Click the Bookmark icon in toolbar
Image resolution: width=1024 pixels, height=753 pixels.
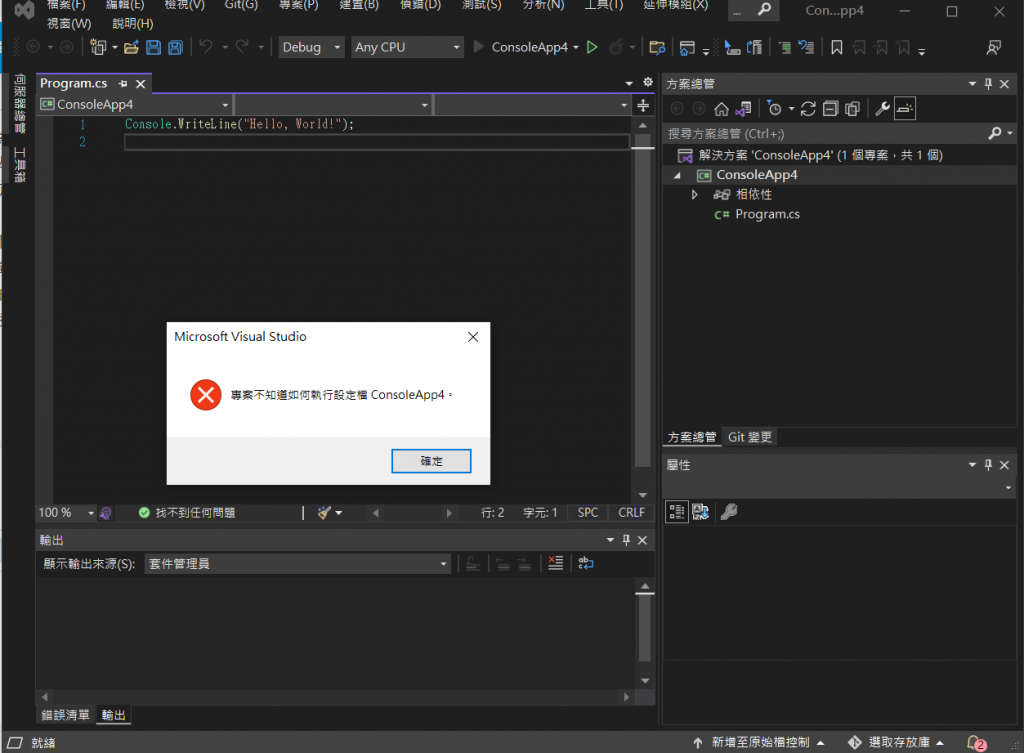(837, 47)
